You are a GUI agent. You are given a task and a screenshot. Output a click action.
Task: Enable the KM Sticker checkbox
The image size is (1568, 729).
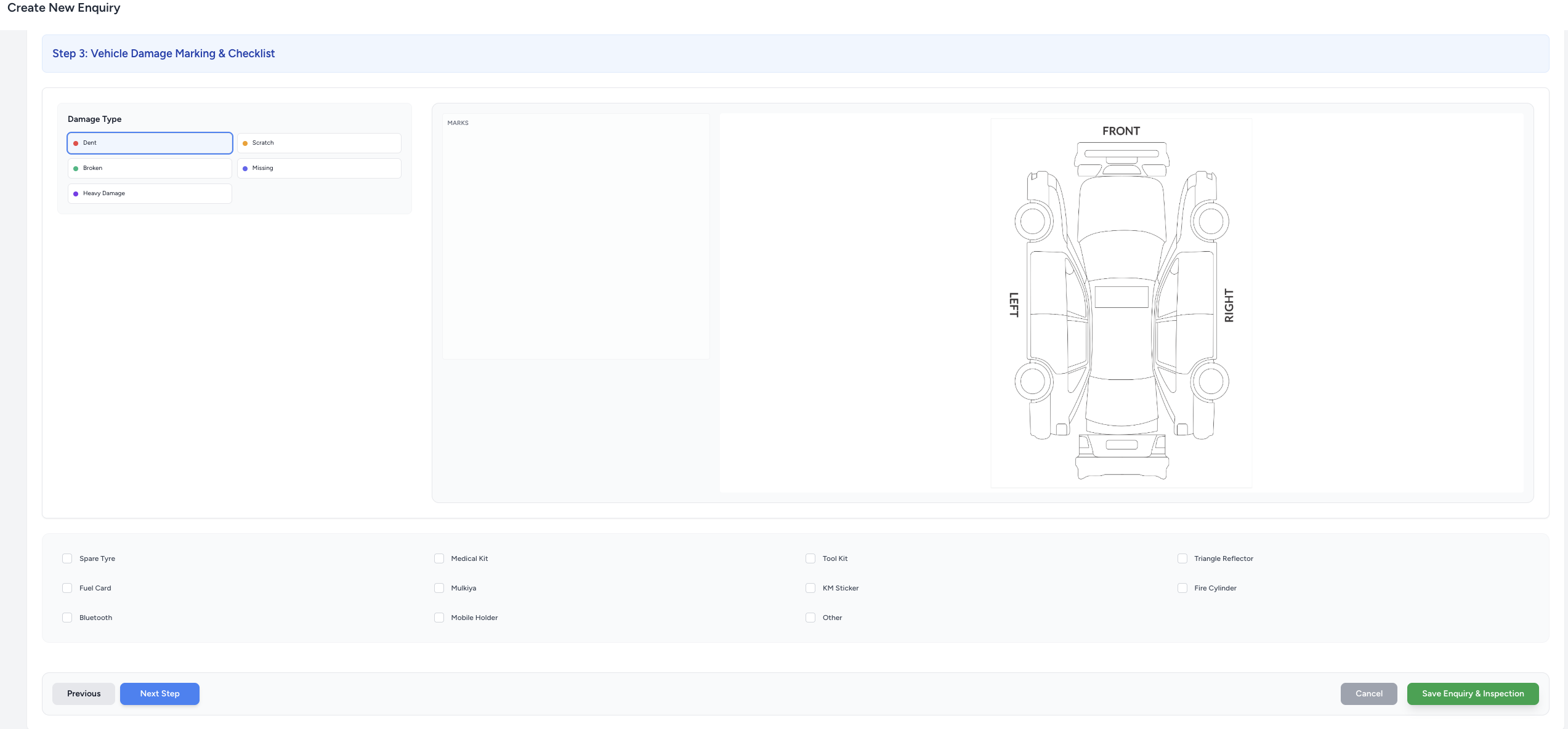coord(810,588)
